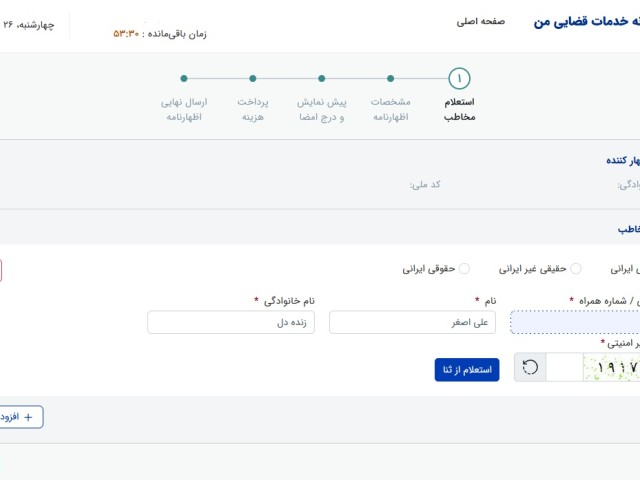Click the پیش نمایش و درج امضا step dot
Screen dimensions: 640x480
click(x=321, y=78)
